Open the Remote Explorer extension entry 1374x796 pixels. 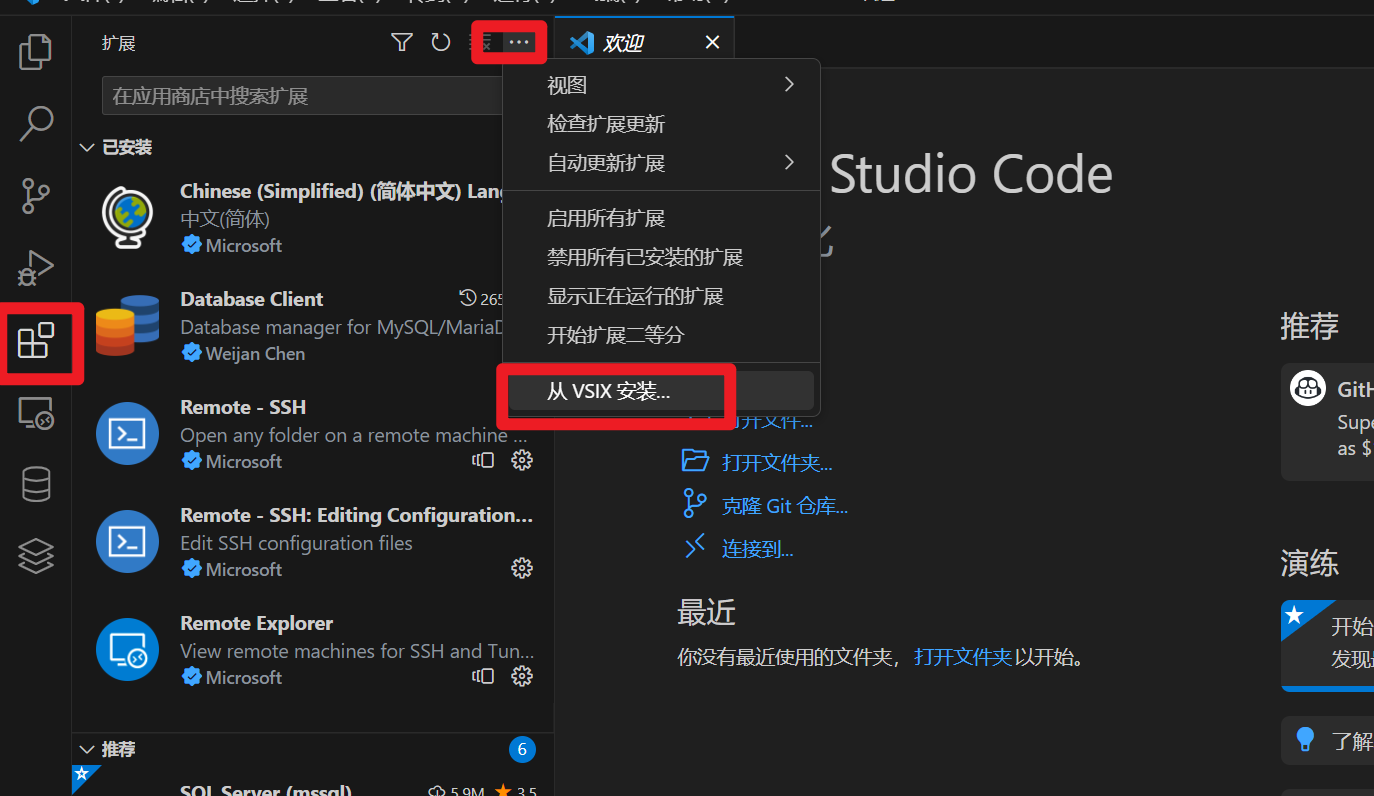313,649
